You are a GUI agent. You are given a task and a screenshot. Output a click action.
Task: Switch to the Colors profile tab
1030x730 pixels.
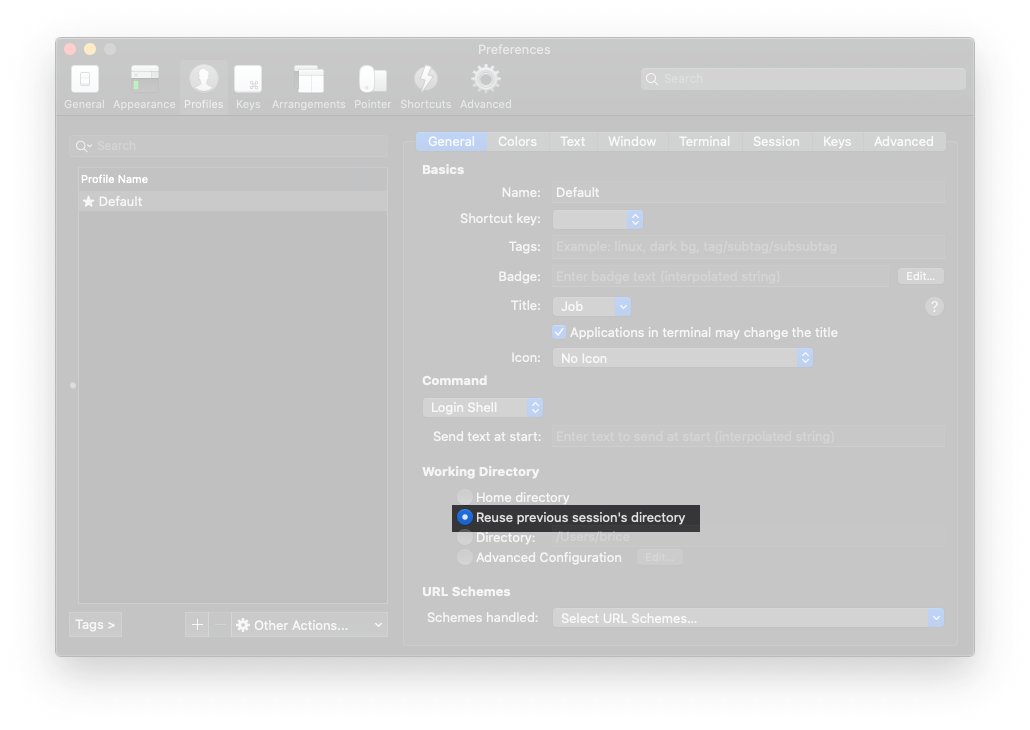(517, 141)
